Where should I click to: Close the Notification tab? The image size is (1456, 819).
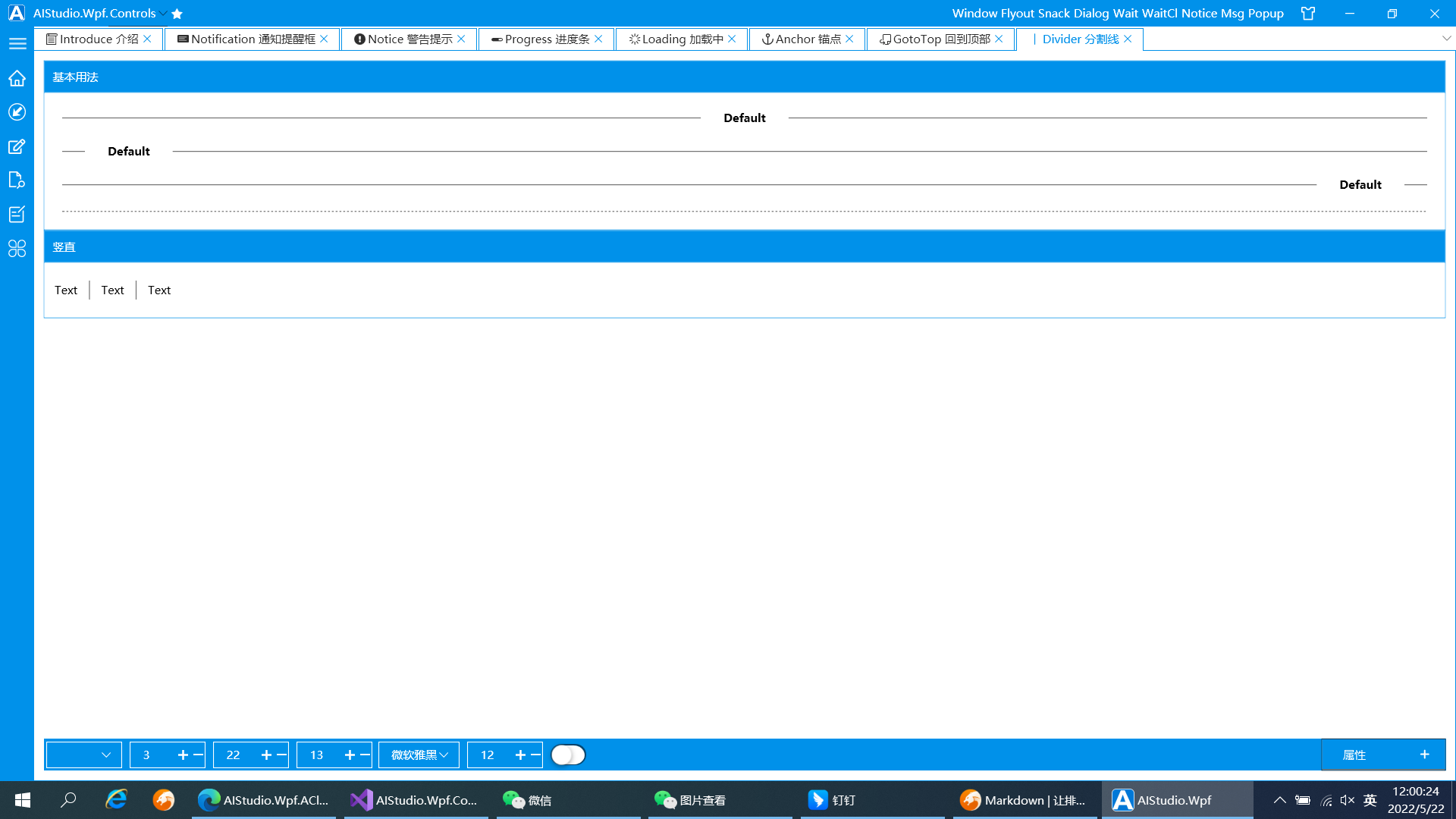[324, 39]
